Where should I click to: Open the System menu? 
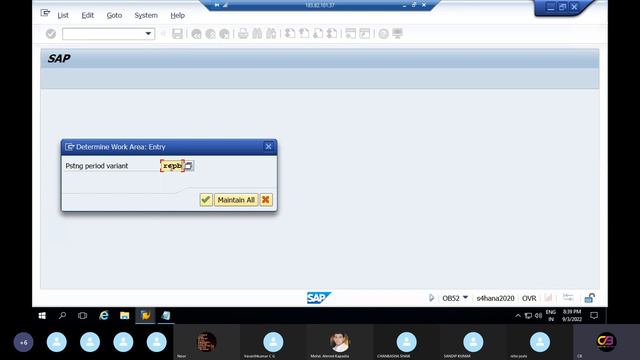pyautogui.click(x=146, y=15)
